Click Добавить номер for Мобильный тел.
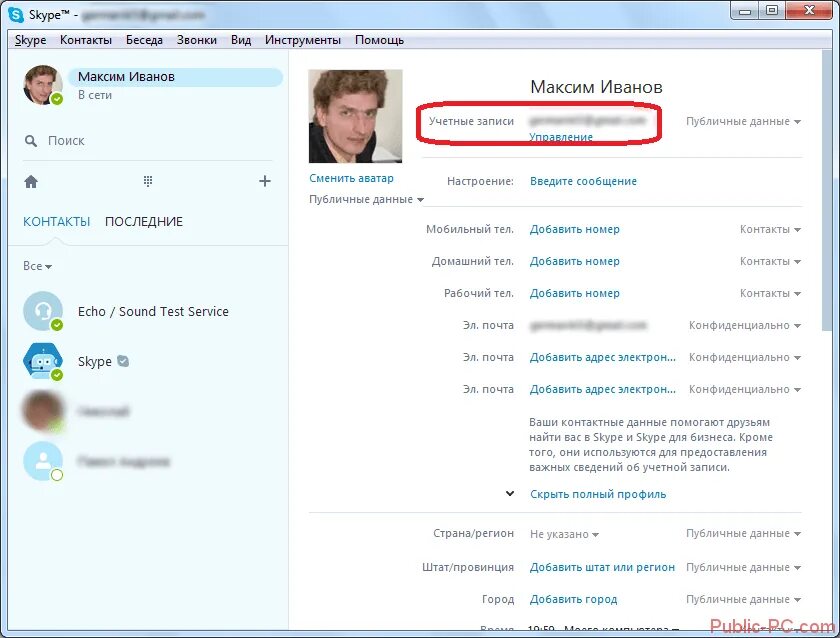The width and height of the screenshot is (840, 638). 575,229
